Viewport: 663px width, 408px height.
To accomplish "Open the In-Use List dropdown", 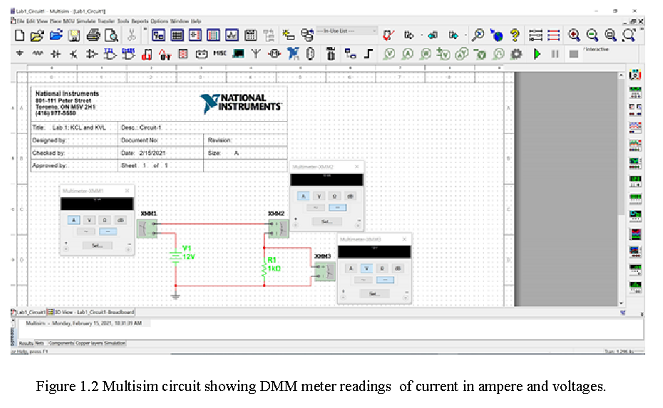I will click(347, 31).
